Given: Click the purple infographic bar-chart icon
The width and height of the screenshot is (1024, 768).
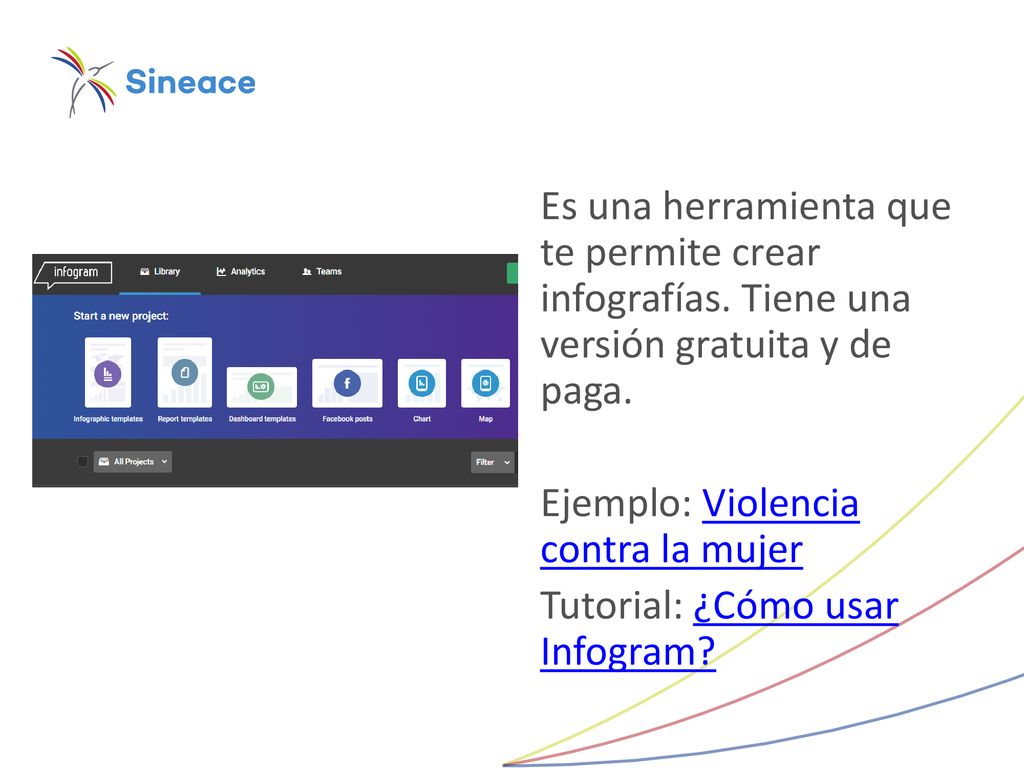Looking at the screenshot, I should pos(108,374).
